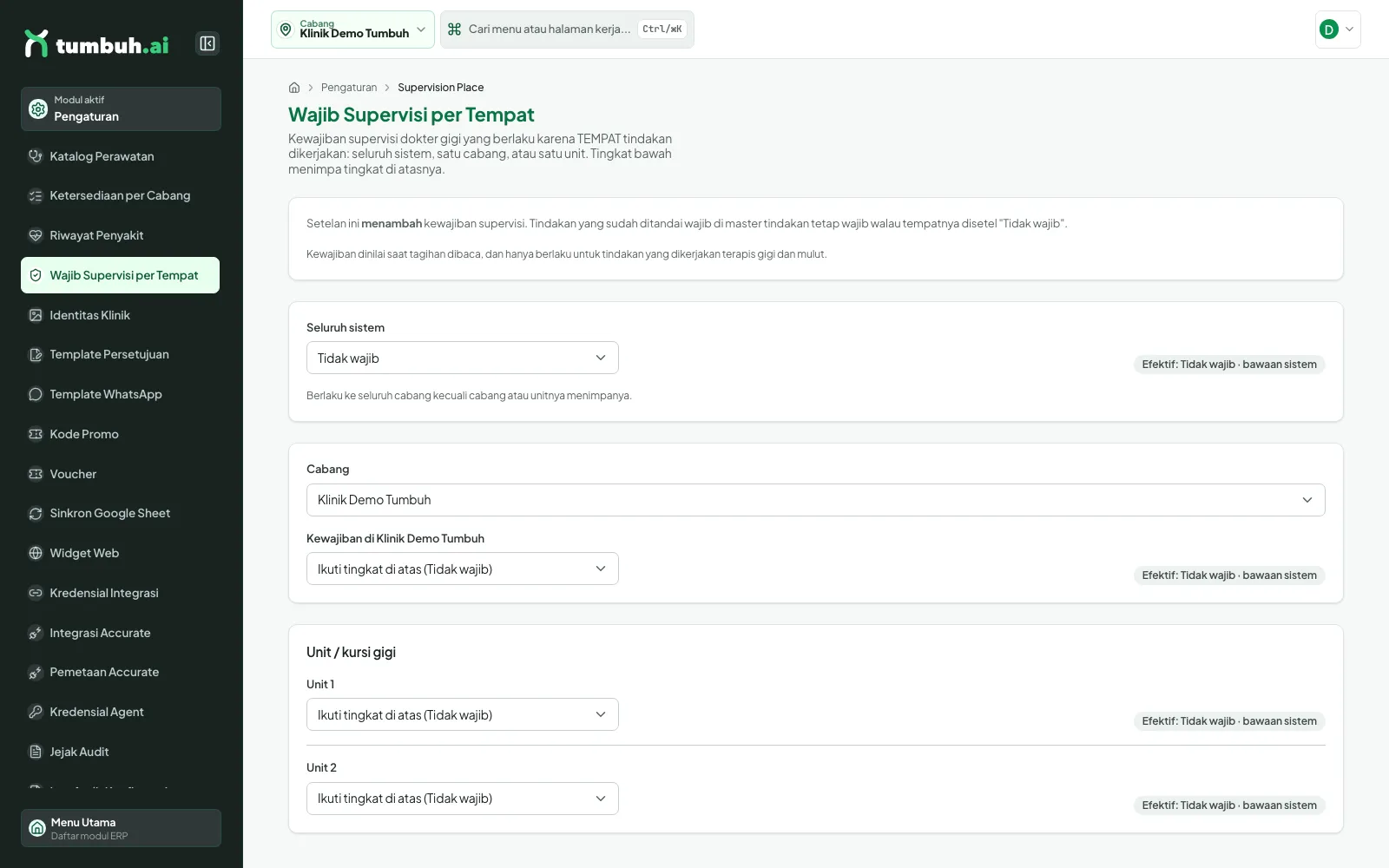Open the Cabang selector showing Klinik Demo Tumbuh
The image size is (1389, 868).
816,500
